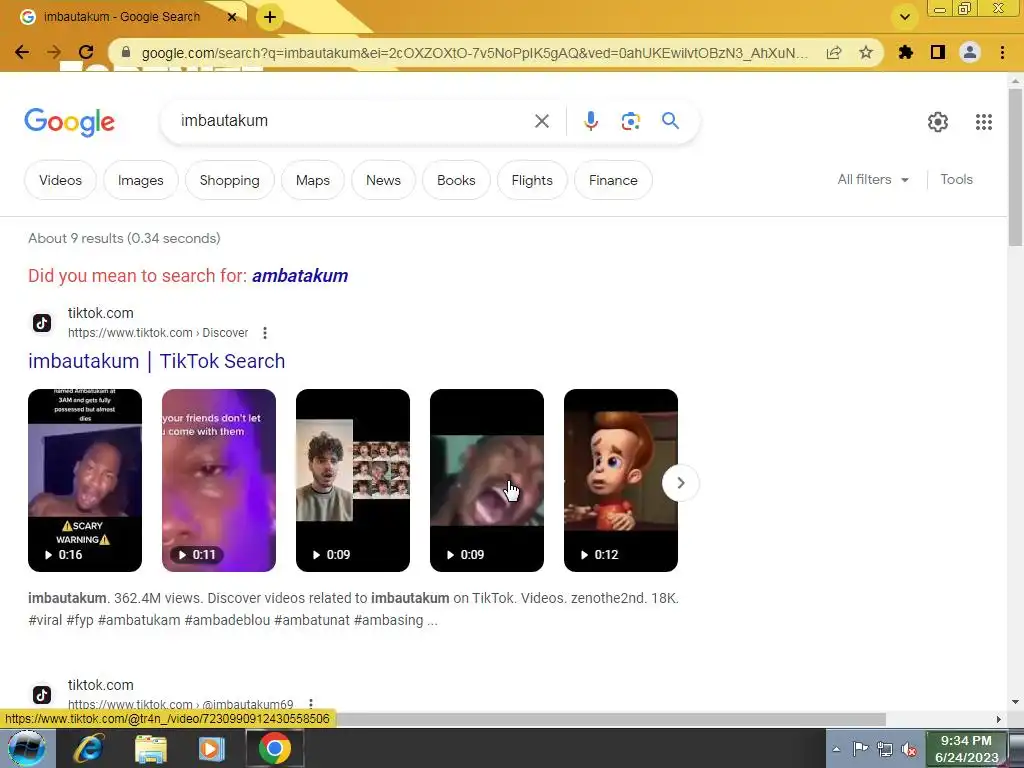Open the Windows Start button
The height and width of the screenshot is (768, 1024).
26,748
